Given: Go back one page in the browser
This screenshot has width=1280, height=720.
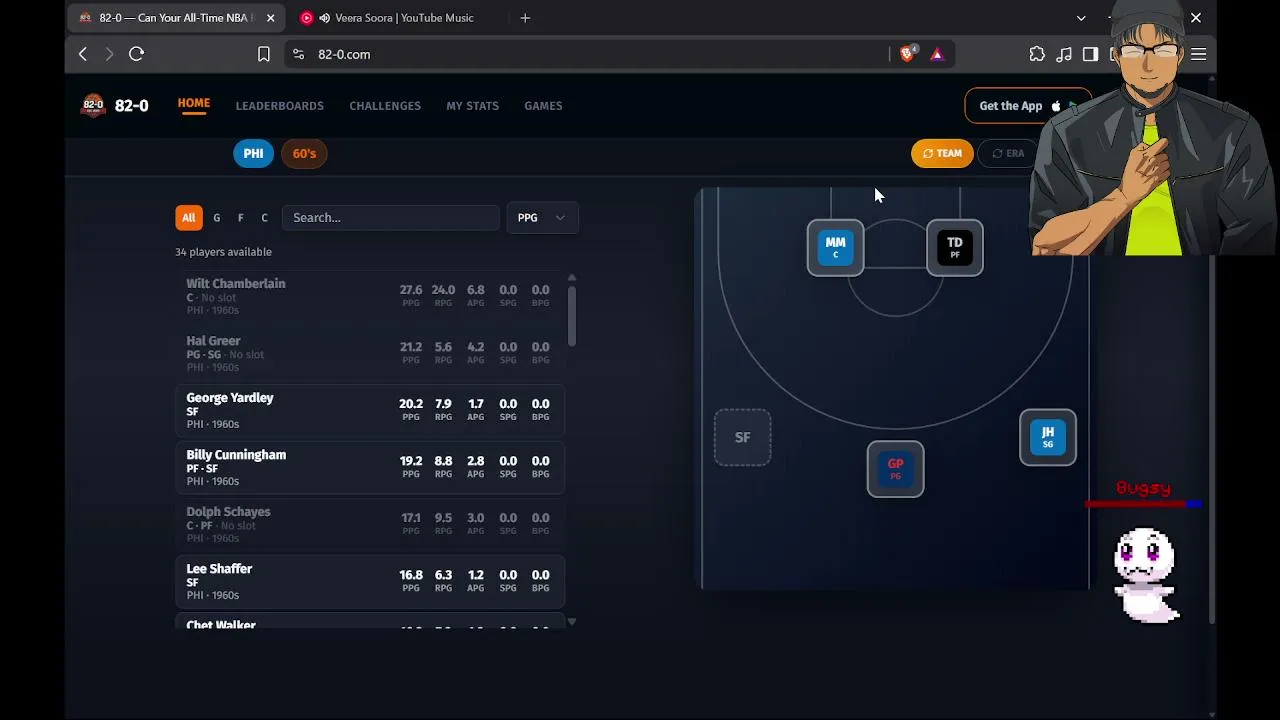Looking at the screenshot, I should tap(83, 54).
